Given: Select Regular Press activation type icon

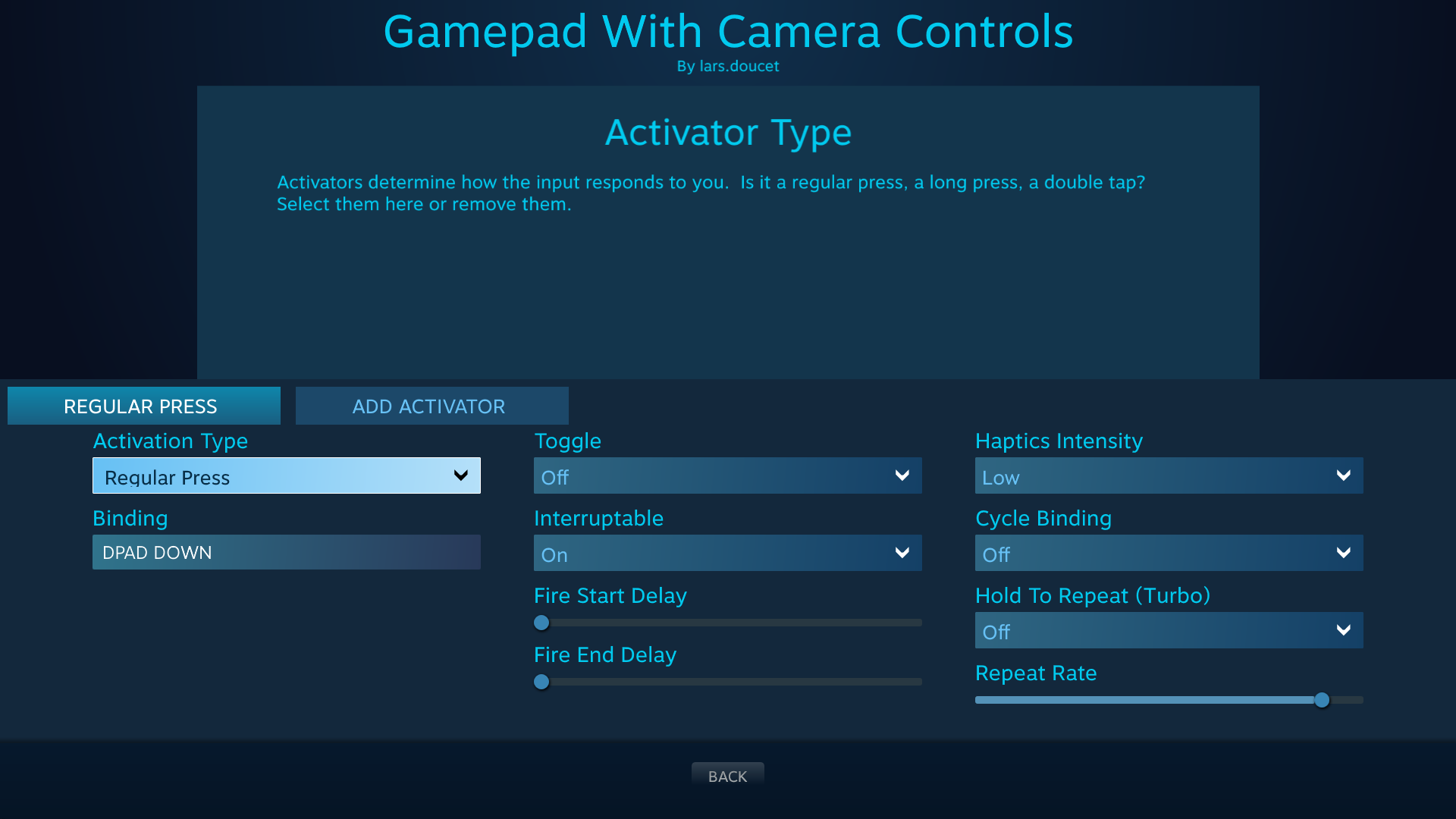Looking at the screenshot, I should click(x=287, y=475).
